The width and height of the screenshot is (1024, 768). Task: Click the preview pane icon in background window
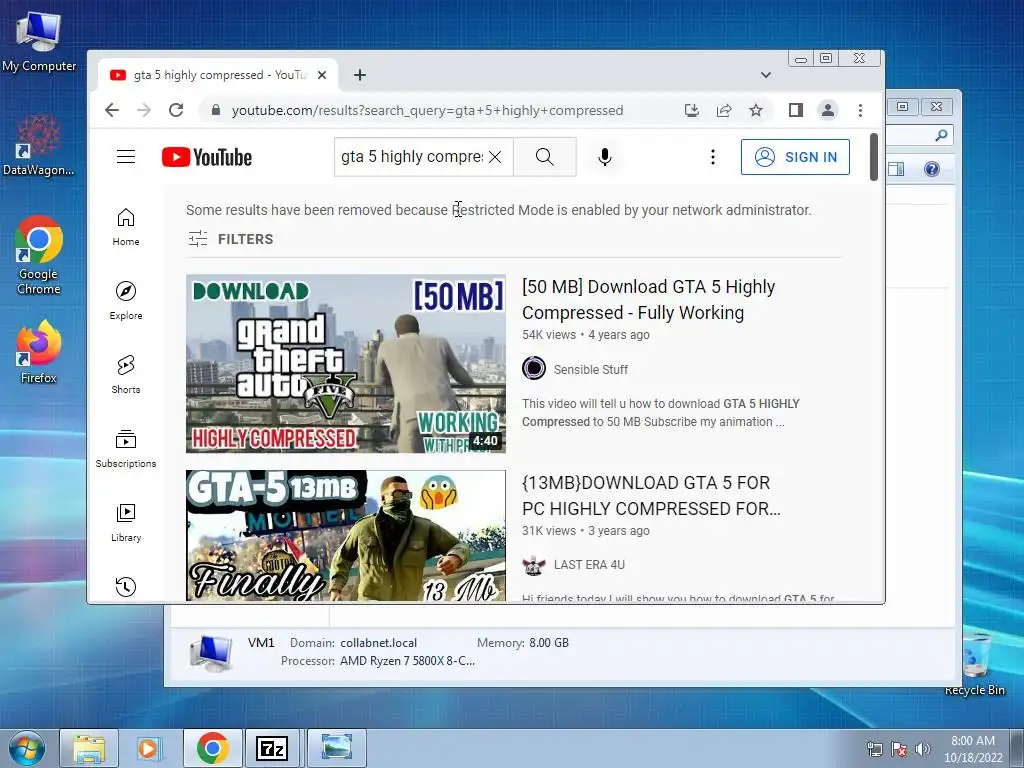(896, 169)
